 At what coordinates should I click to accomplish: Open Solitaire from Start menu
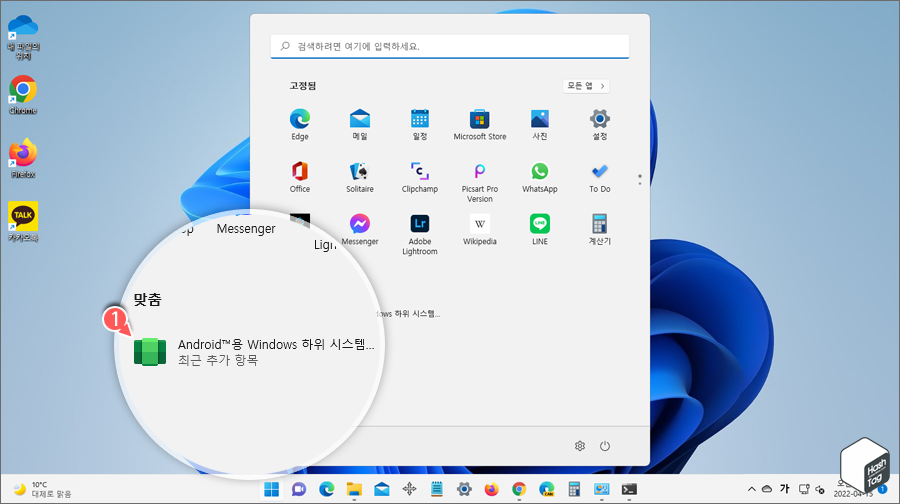click(360, 177)
